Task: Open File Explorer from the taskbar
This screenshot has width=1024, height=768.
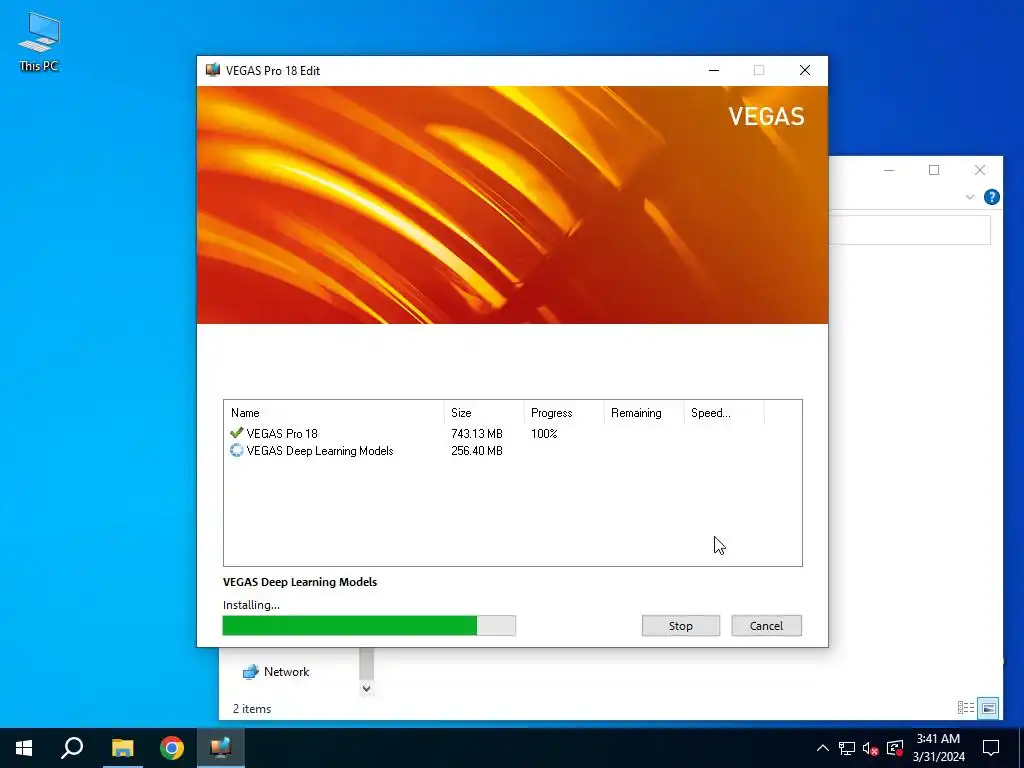Action: coord(122,748)
